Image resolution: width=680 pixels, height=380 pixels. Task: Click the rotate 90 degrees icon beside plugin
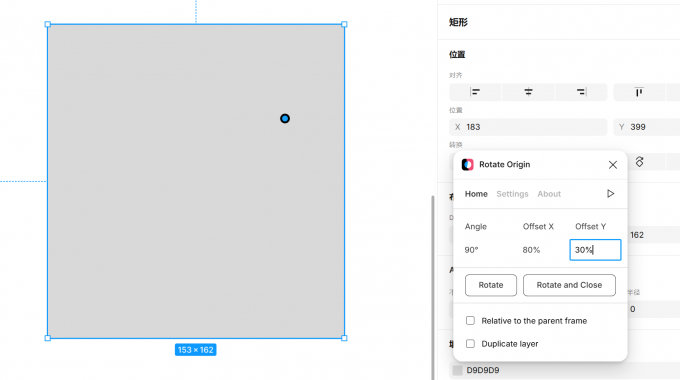[639, 162]
